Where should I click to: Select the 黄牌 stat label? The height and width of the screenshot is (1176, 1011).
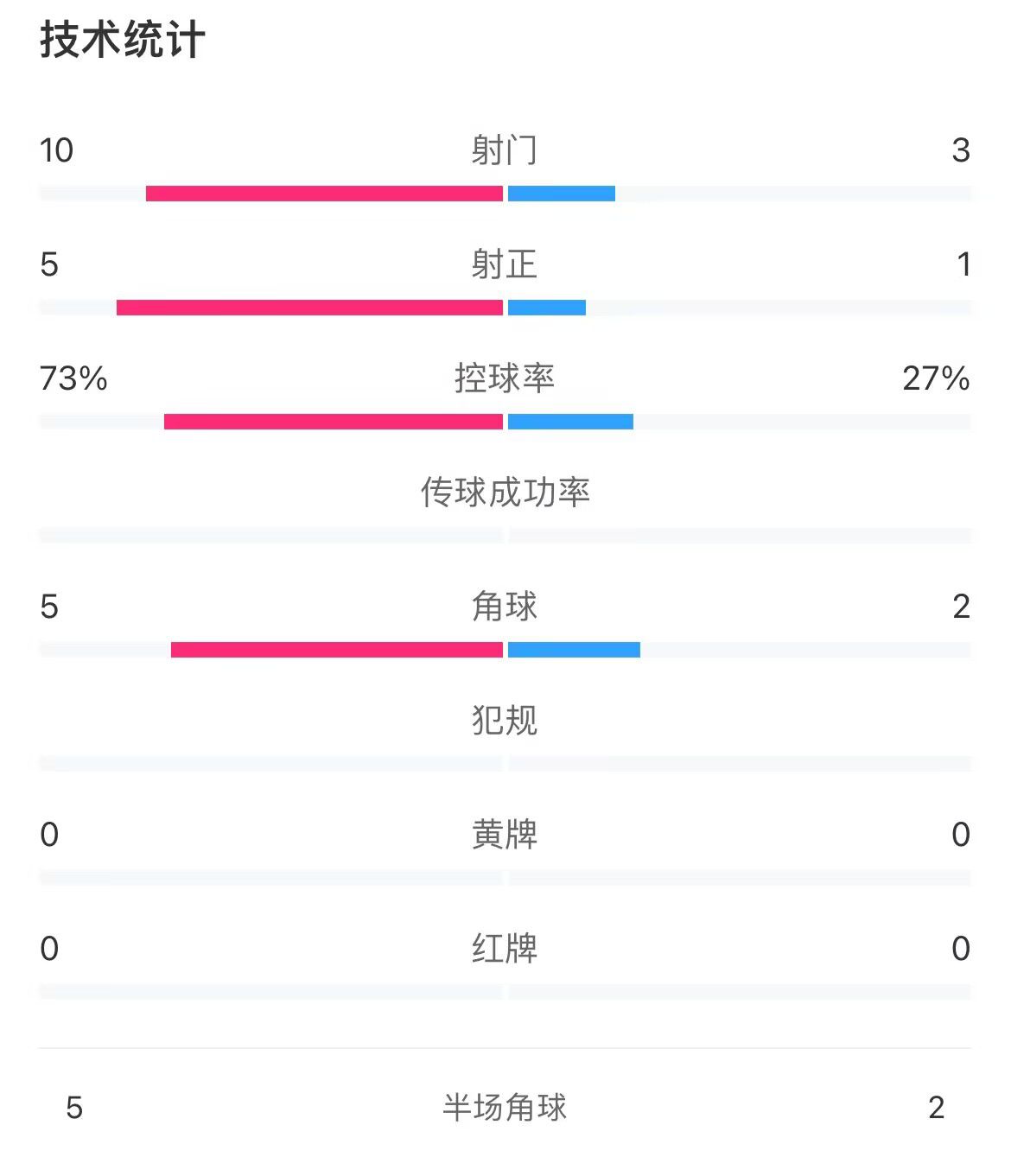coord(505,835)
